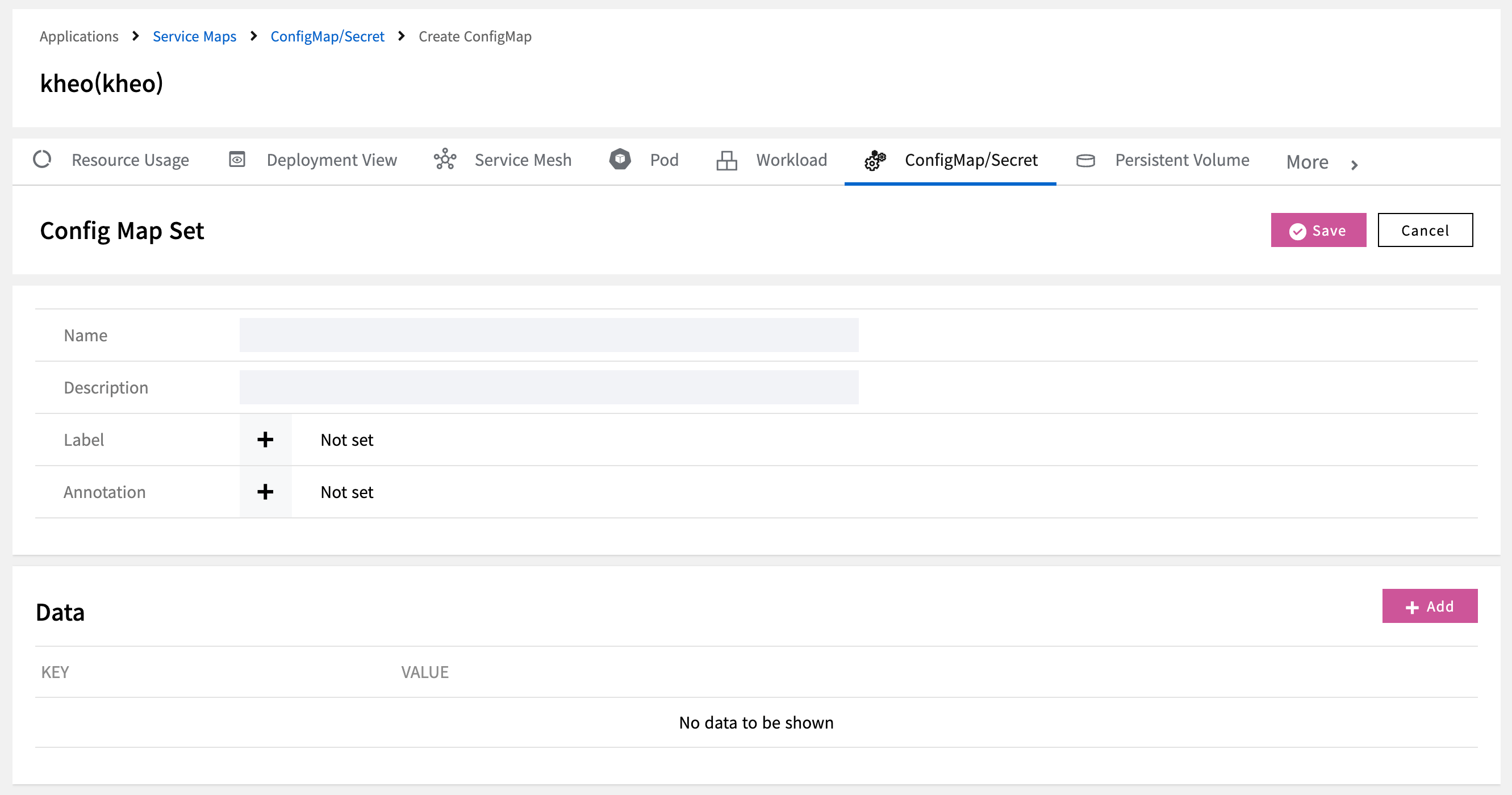Click the Workload blocks icon
Viewport: 1512px width, 795px height.
pos(726,160)
